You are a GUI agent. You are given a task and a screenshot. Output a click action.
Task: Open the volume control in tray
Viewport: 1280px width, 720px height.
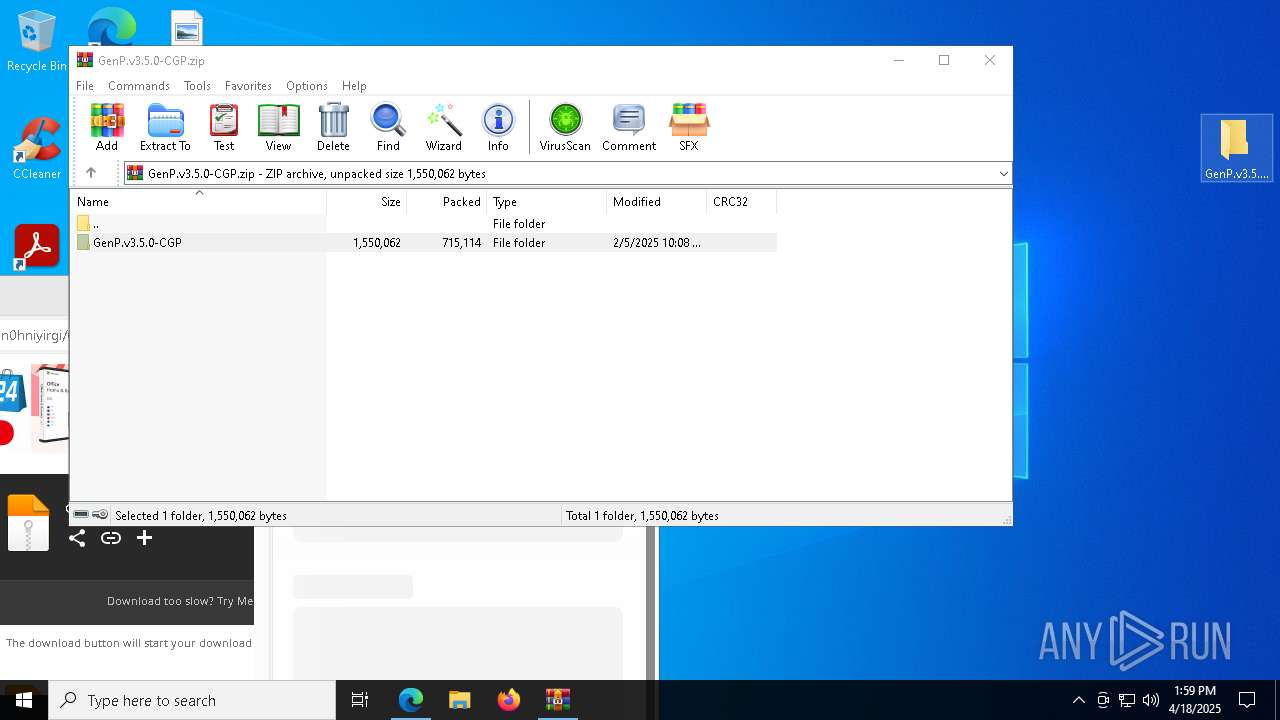point(1151,700)
